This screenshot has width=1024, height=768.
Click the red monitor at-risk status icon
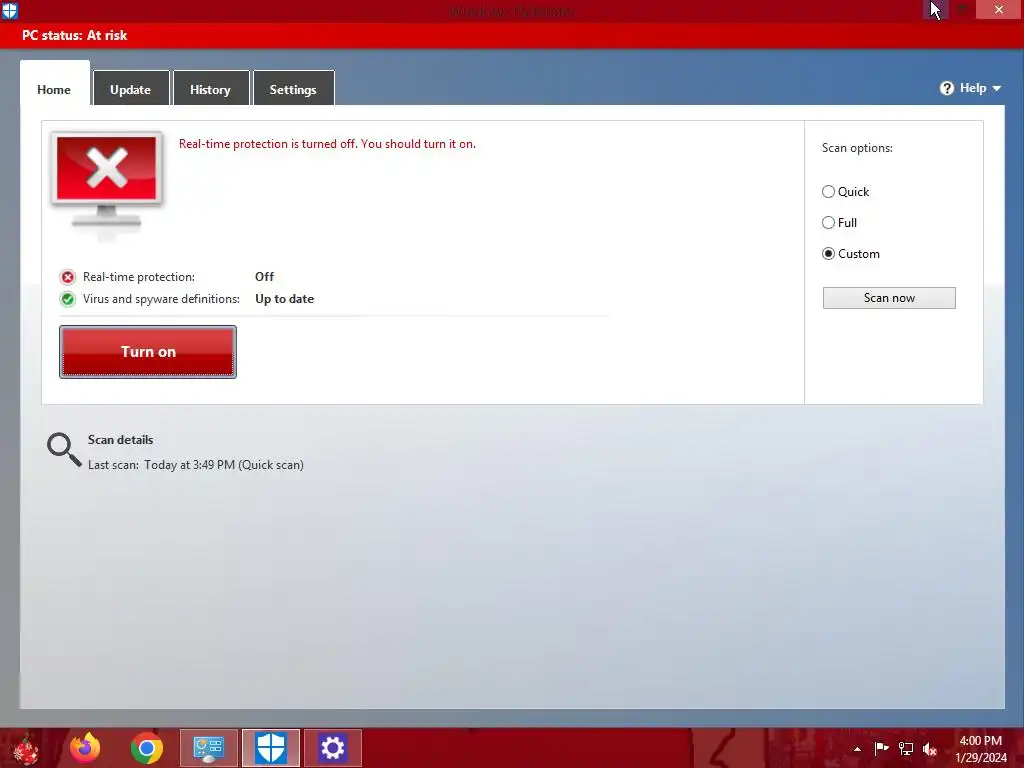click(106, 180)
